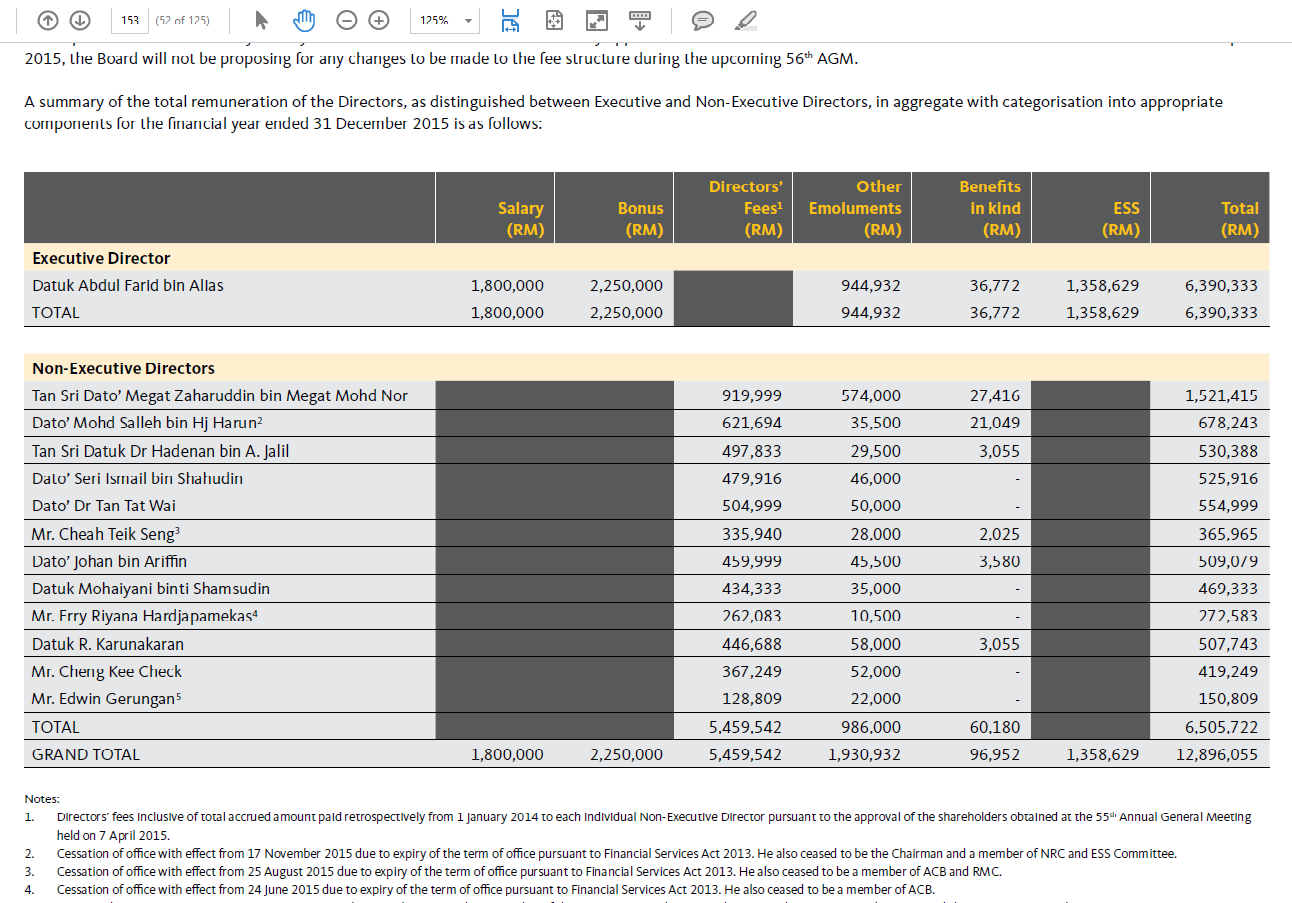Open the Read Mode keyboard-arrow icon
This screenshot has height=903, width=1292.
point(639,20)
